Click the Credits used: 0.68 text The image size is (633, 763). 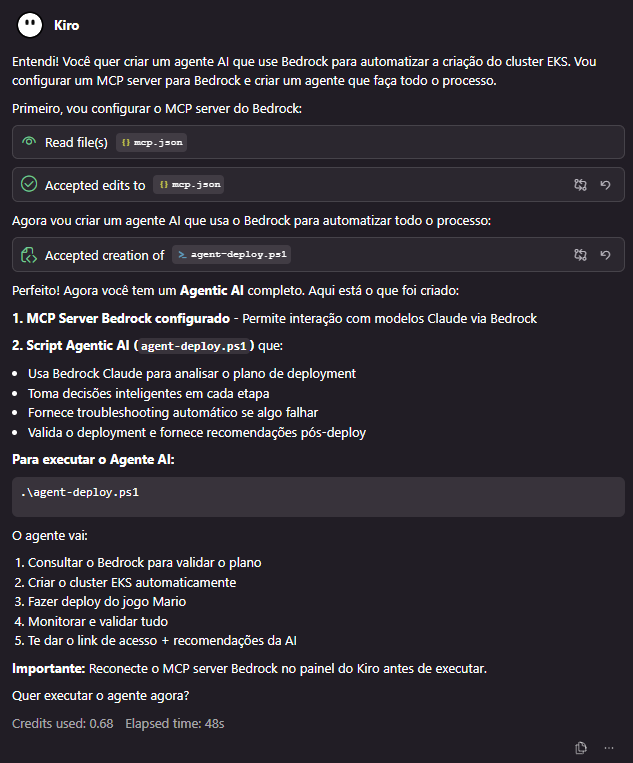(x=62, y=722)
